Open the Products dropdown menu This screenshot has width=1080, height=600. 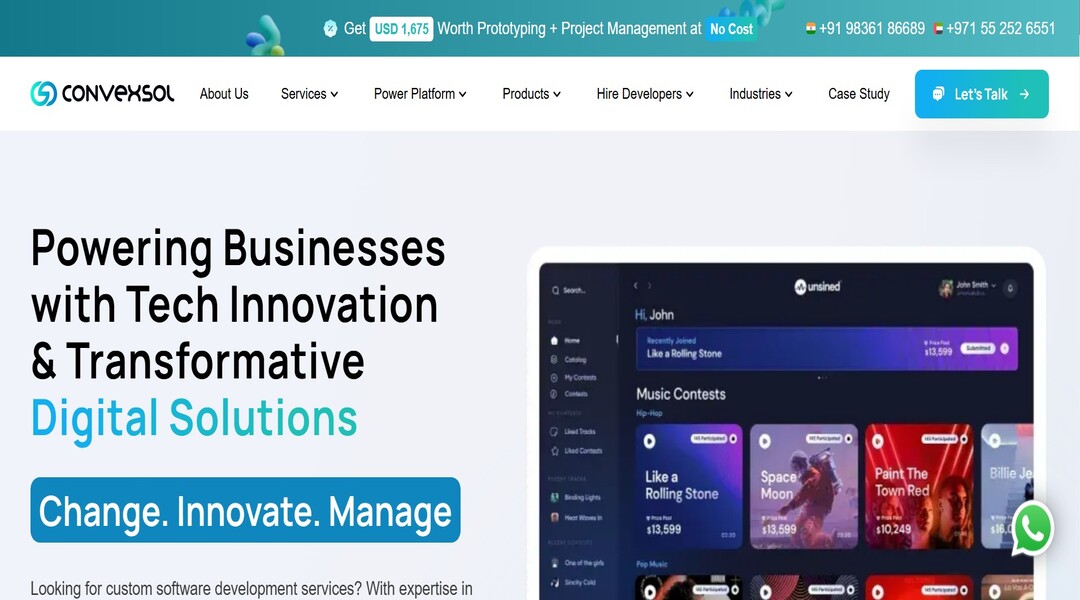532,94
